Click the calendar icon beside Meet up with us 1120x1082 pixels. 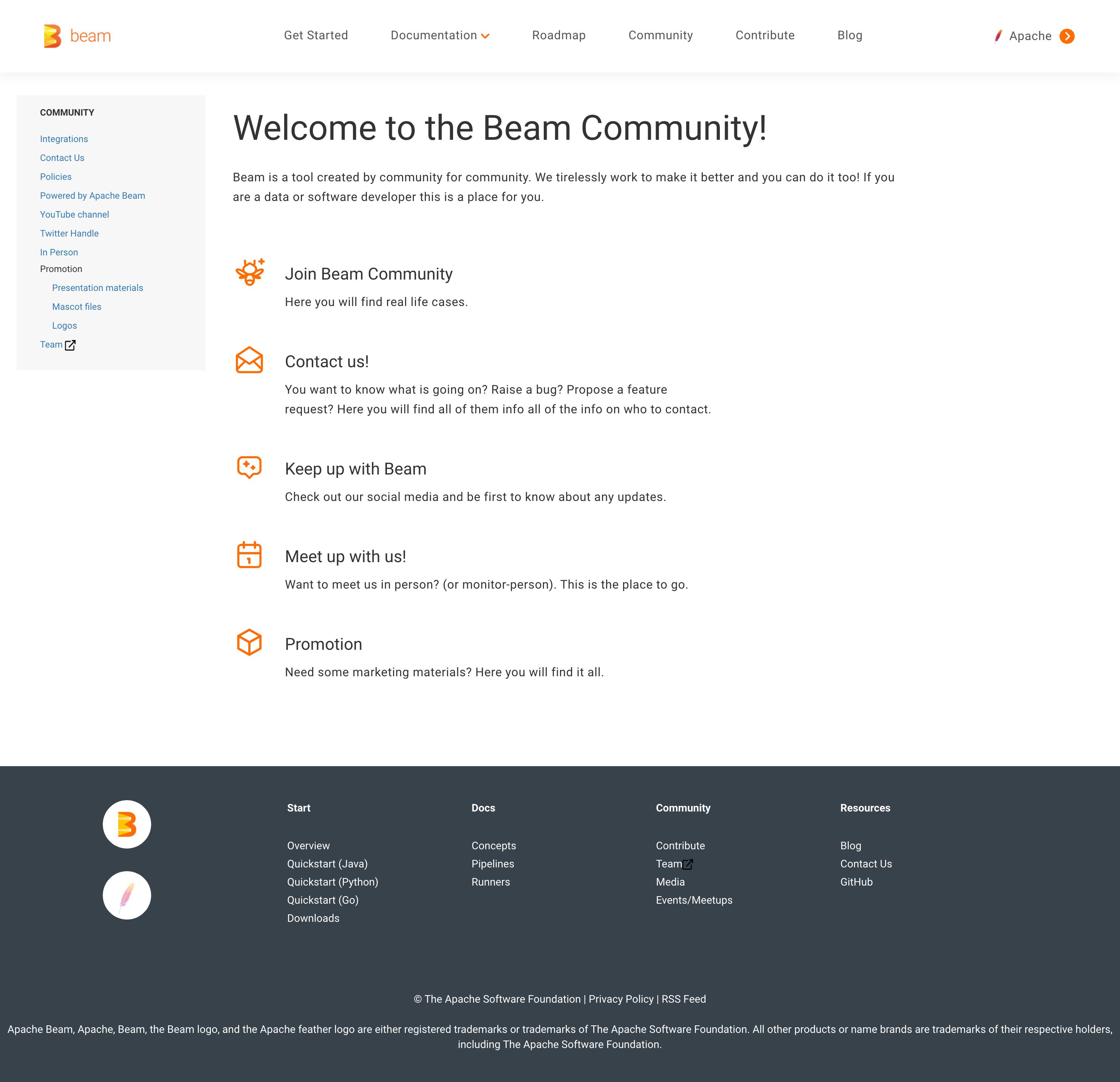click(x=249, y=555)
